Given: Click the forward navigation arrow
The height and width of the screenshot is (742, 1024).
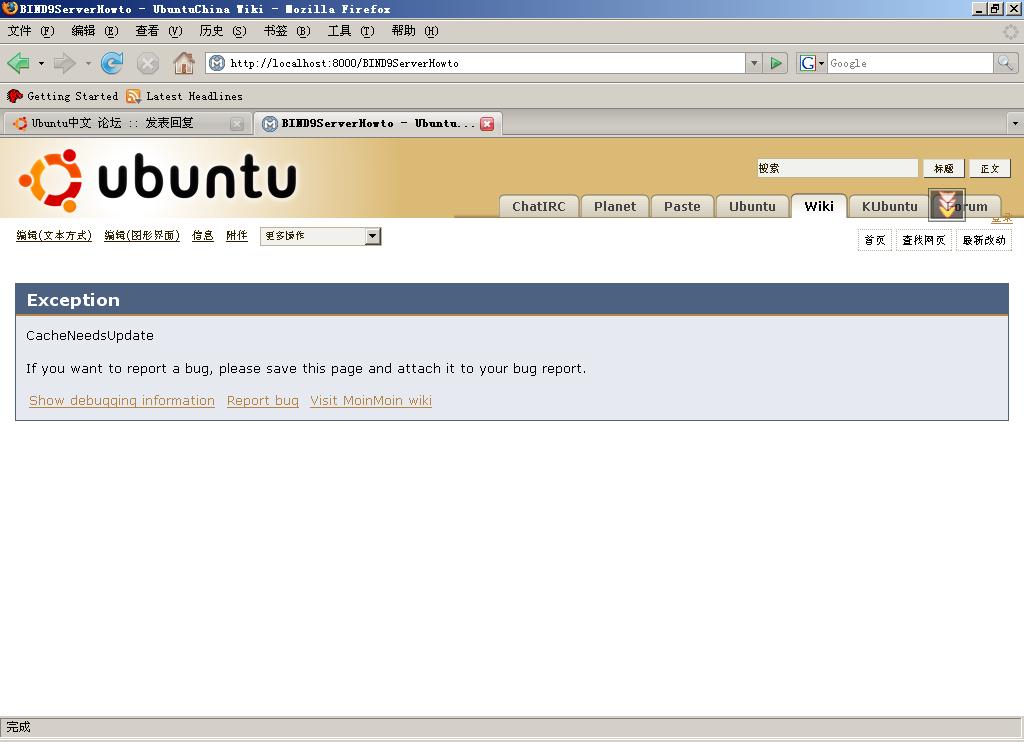Looking at the screenshot, I should pyautogui.click(x=64, y=63).
